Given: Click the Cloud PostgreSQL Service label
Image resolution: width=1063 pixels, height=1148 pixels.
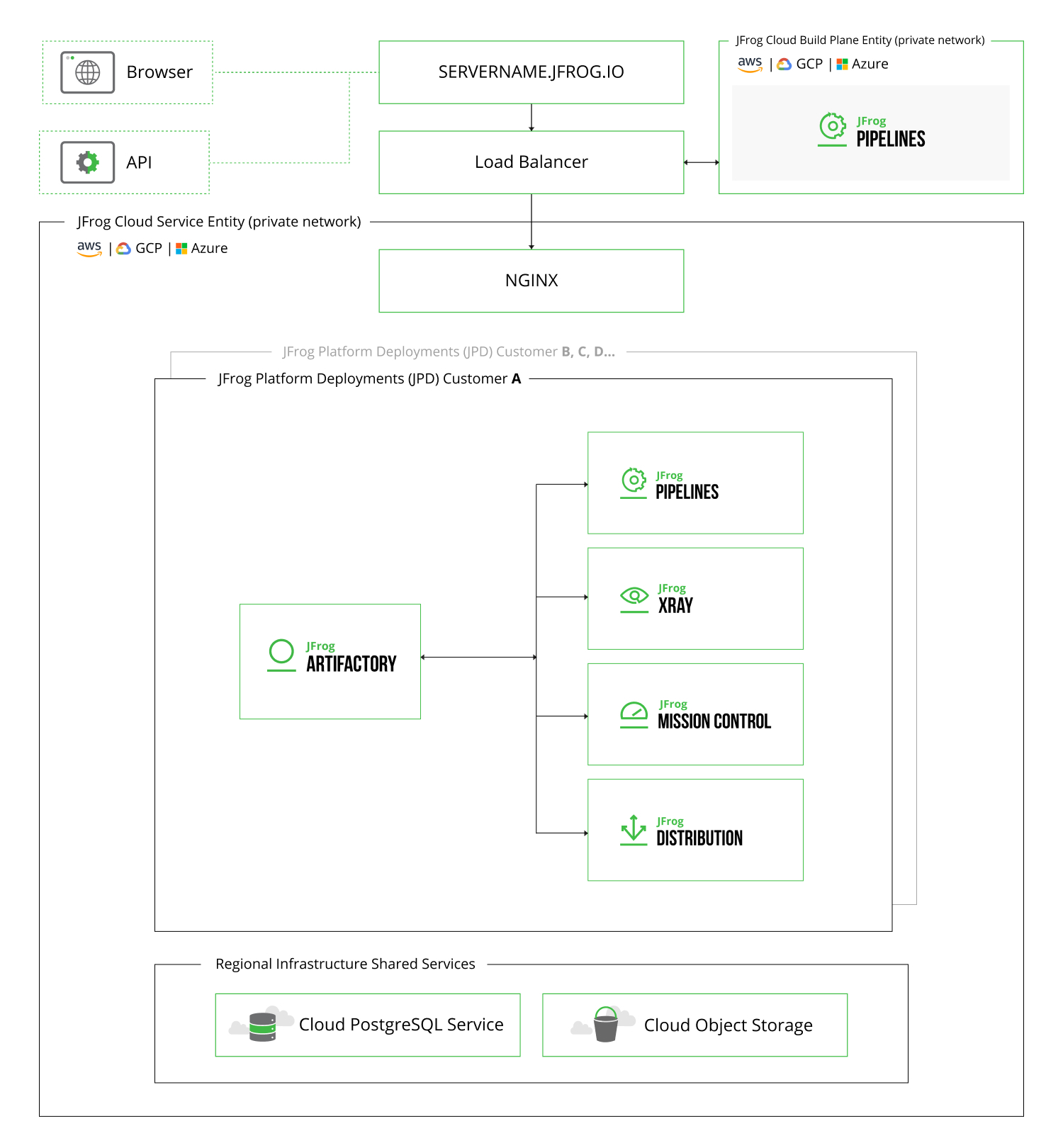Looking at the screenshot, I should tap(401, 1025).
